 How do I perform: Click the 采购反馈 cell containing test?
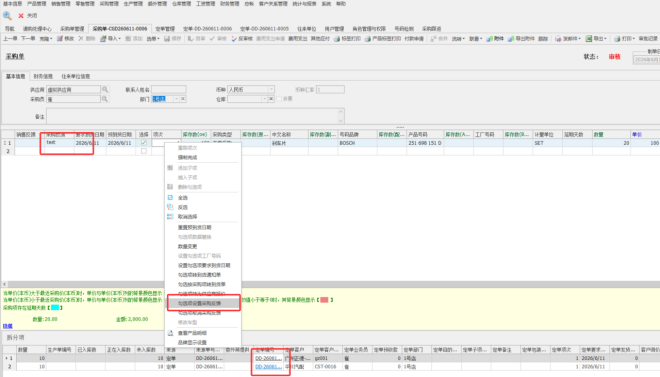pyautogui.click(x=59, y=143)
